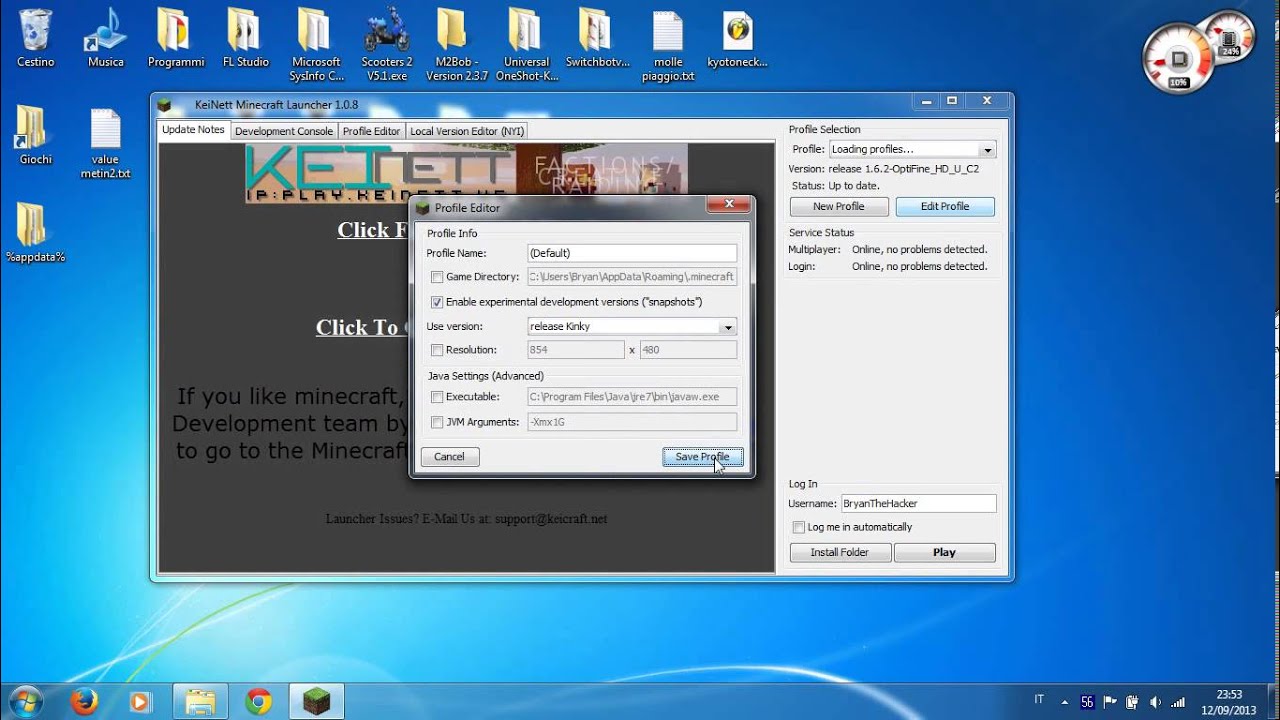Click the Game Directory path field
This screenshot has width=1280, height=720.
coord(632,277)
